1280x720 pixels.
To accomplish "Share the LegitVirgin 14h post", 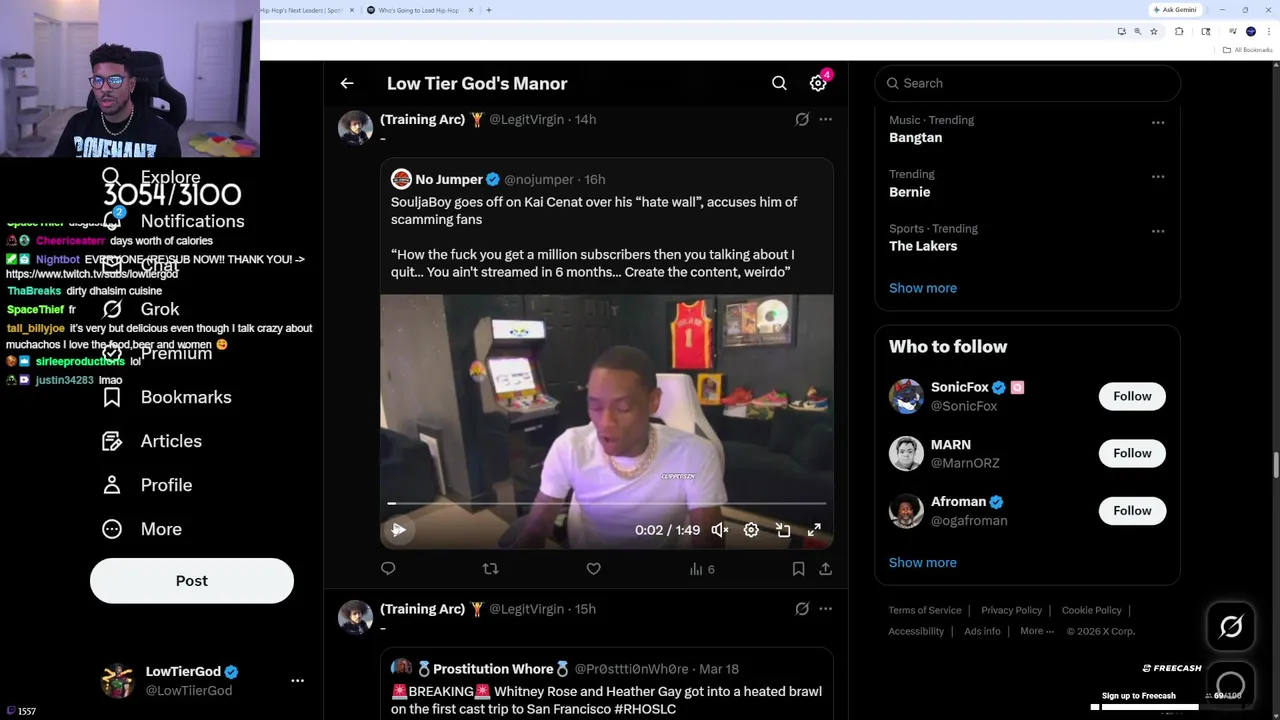I will tap(826, 569).
